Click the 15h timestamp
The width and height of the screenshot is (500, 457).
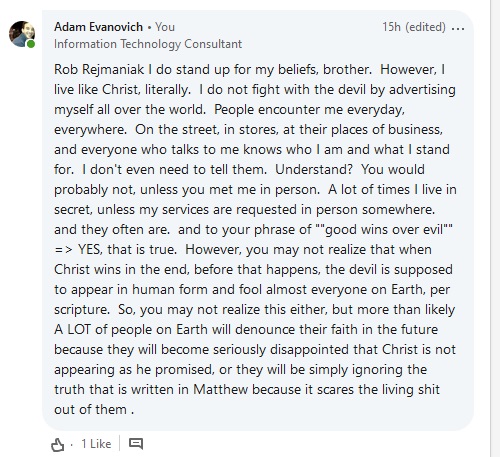(391, 27)
